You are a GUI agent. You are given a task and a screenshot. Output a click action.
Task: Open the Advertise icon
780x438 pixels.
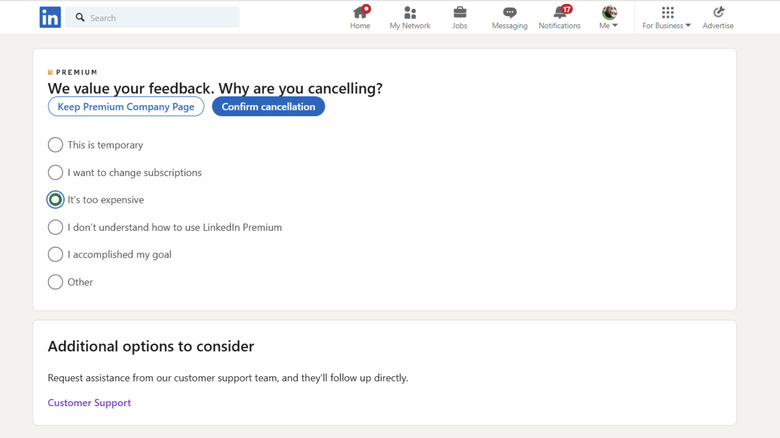point(718,12)
